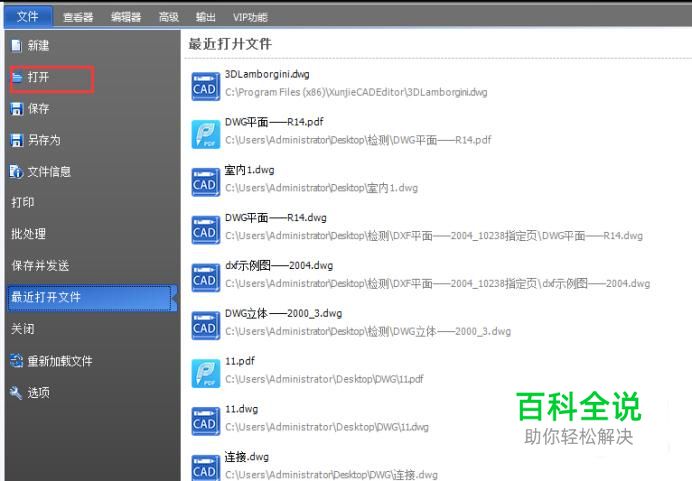Open recent file dxf示例图——2004.dwg
Image resolution: width=692 pixels, height=481 pixels.
(x=279, y=265)
